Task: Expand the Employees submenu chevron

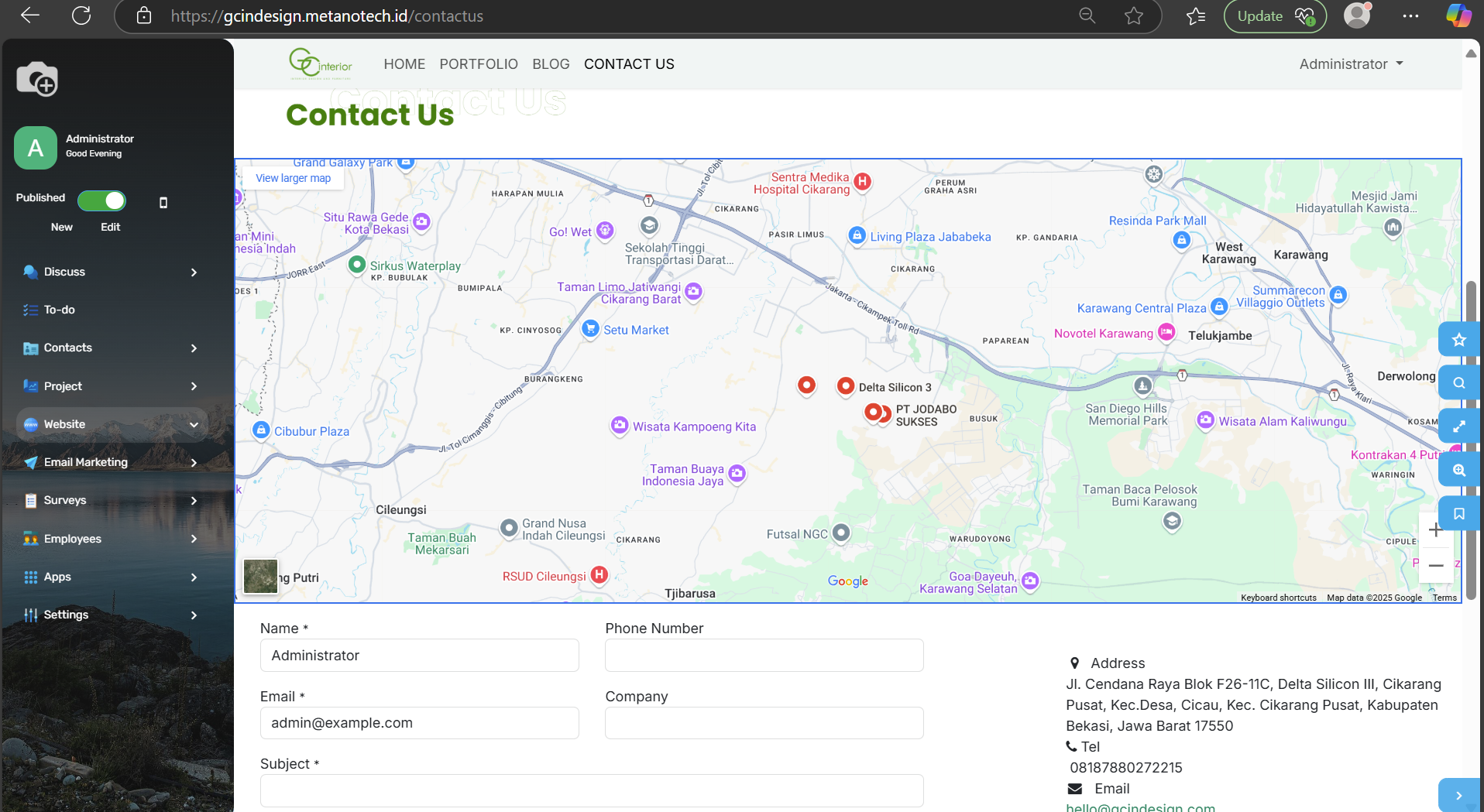Action: click(194, 539)
